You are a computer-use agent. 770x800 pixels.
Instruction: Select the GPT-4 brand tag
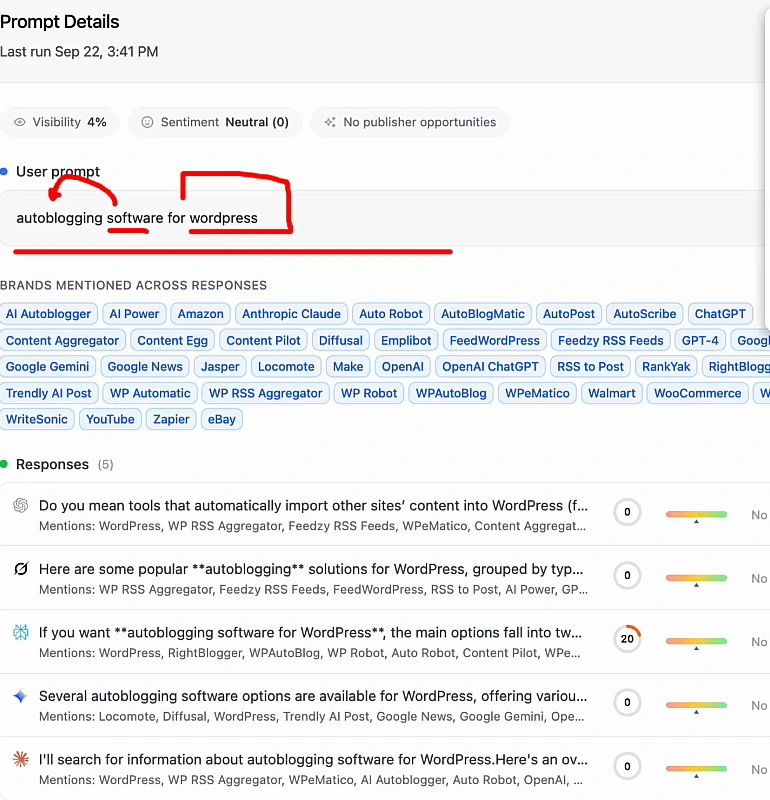(700, 340)
